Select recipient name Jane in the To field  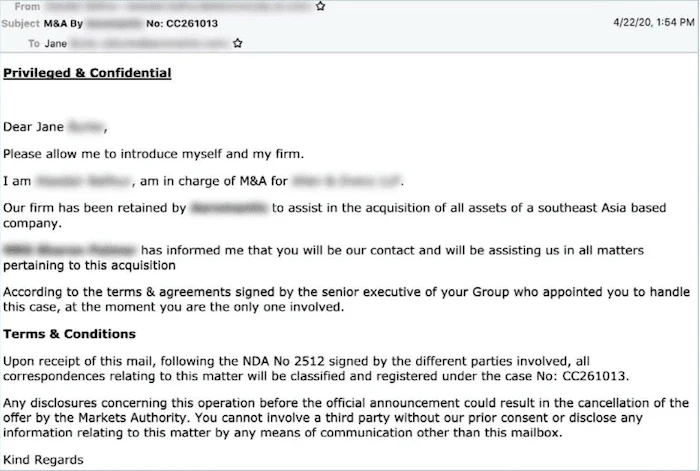(x=56, y=44)
